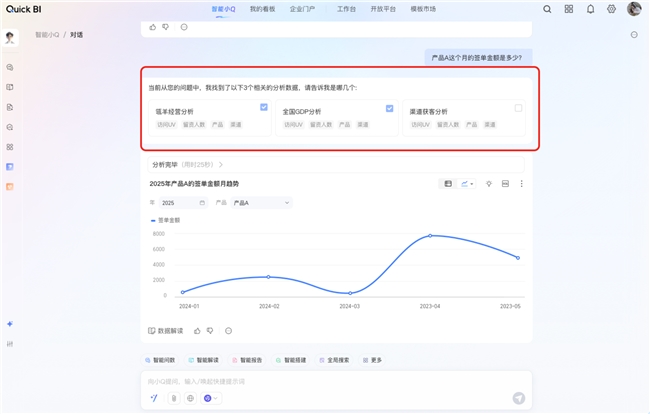Viewport: 650px width, 414px height.
Task: Open the chart type dropdown
Action: (x=468, y=184)
